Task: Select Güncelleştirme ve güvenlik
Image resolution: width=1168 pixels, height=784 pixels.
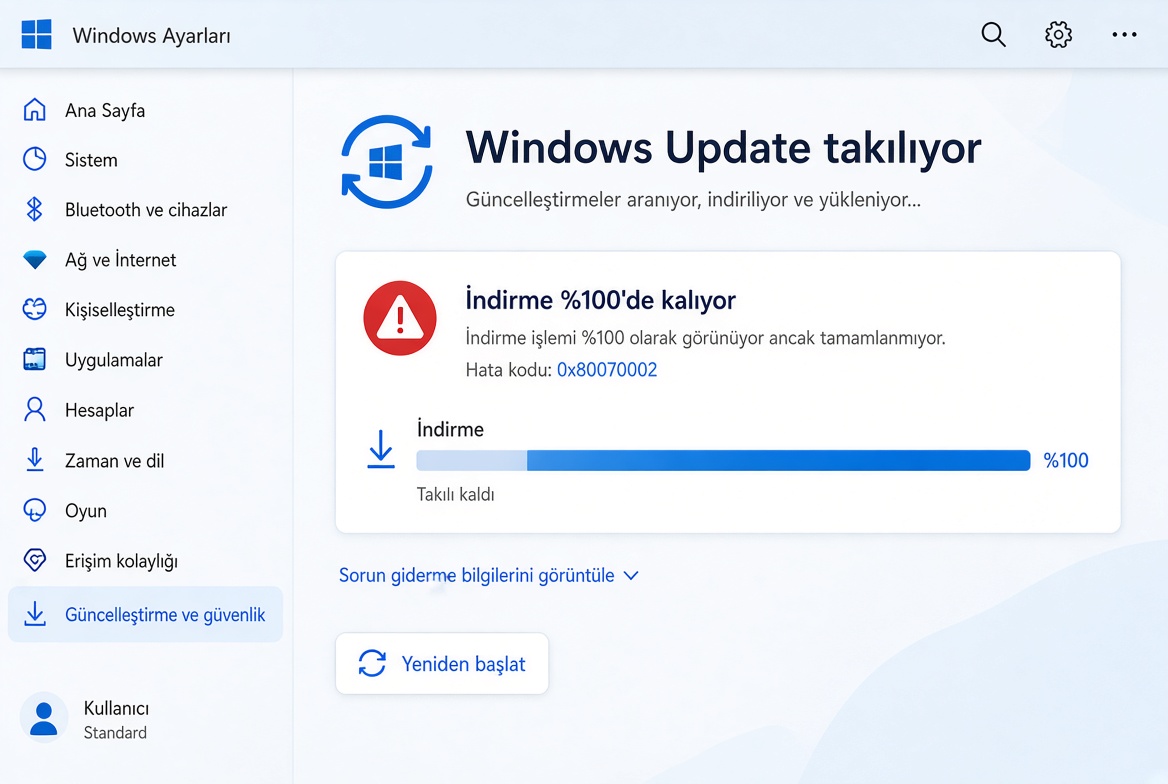Action: pyautogui.click(x=145, y=614)
